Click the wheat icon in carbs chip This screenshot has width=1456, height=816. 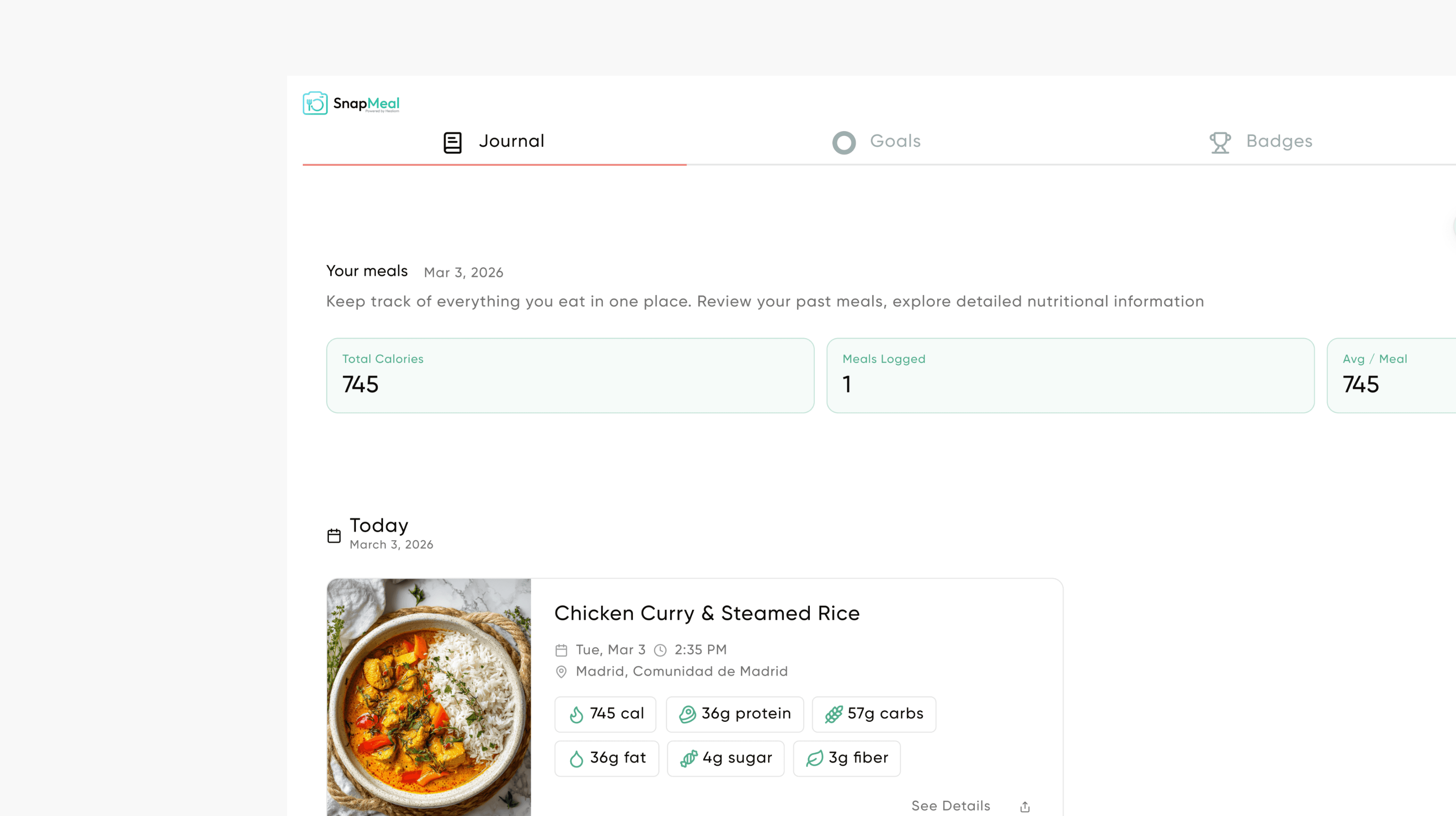[x=834, y=715]
